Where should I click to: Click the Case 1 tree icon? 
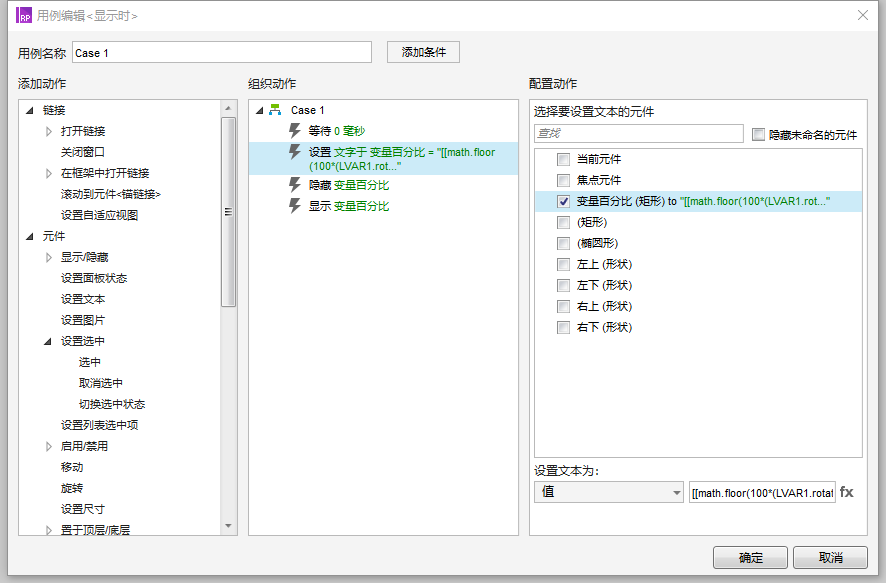pos(275,110)
